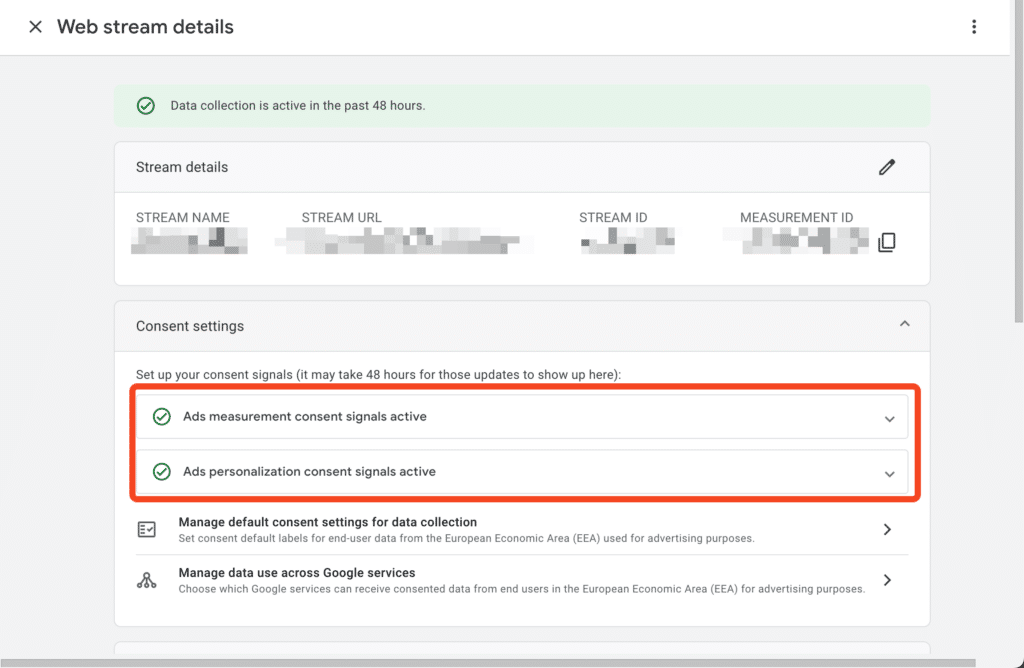
Task: Open Manage data use across Google services
Action: 296,573
